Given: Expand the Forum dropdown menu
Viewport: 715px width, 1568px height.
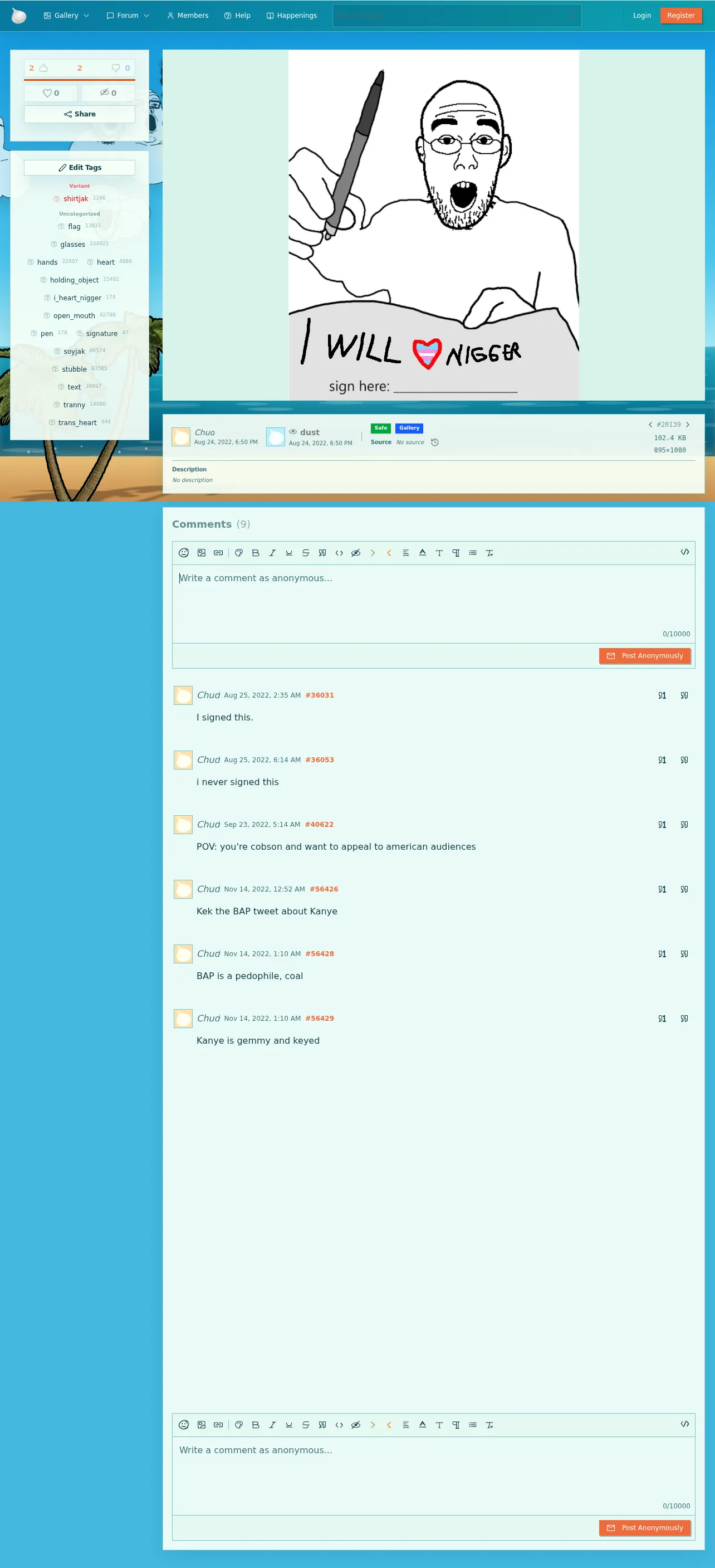Looking at the screenshot, I should 128,16.
